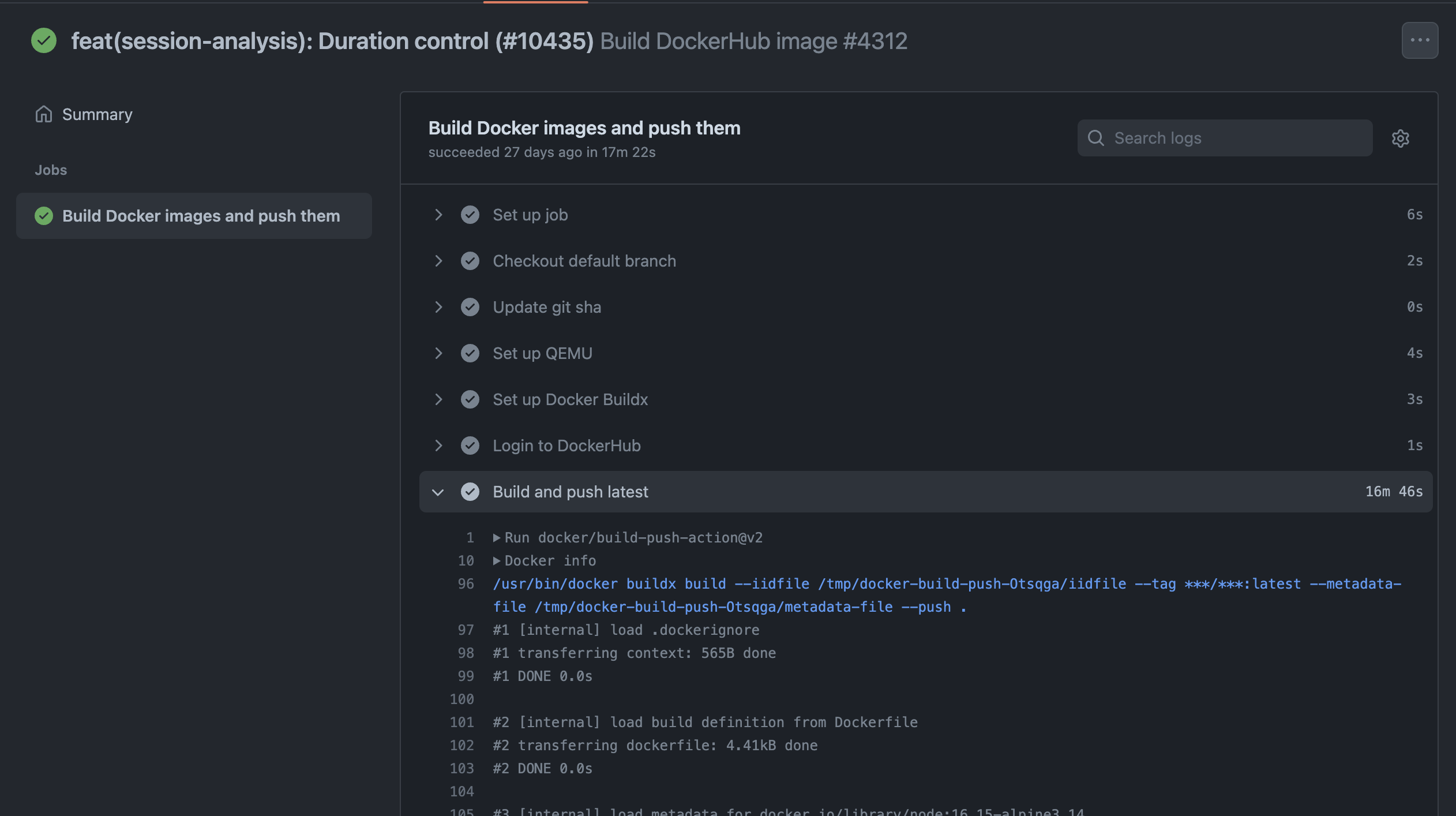
Task: Expand the Set up QEMU step
Action: pos(439,353)
